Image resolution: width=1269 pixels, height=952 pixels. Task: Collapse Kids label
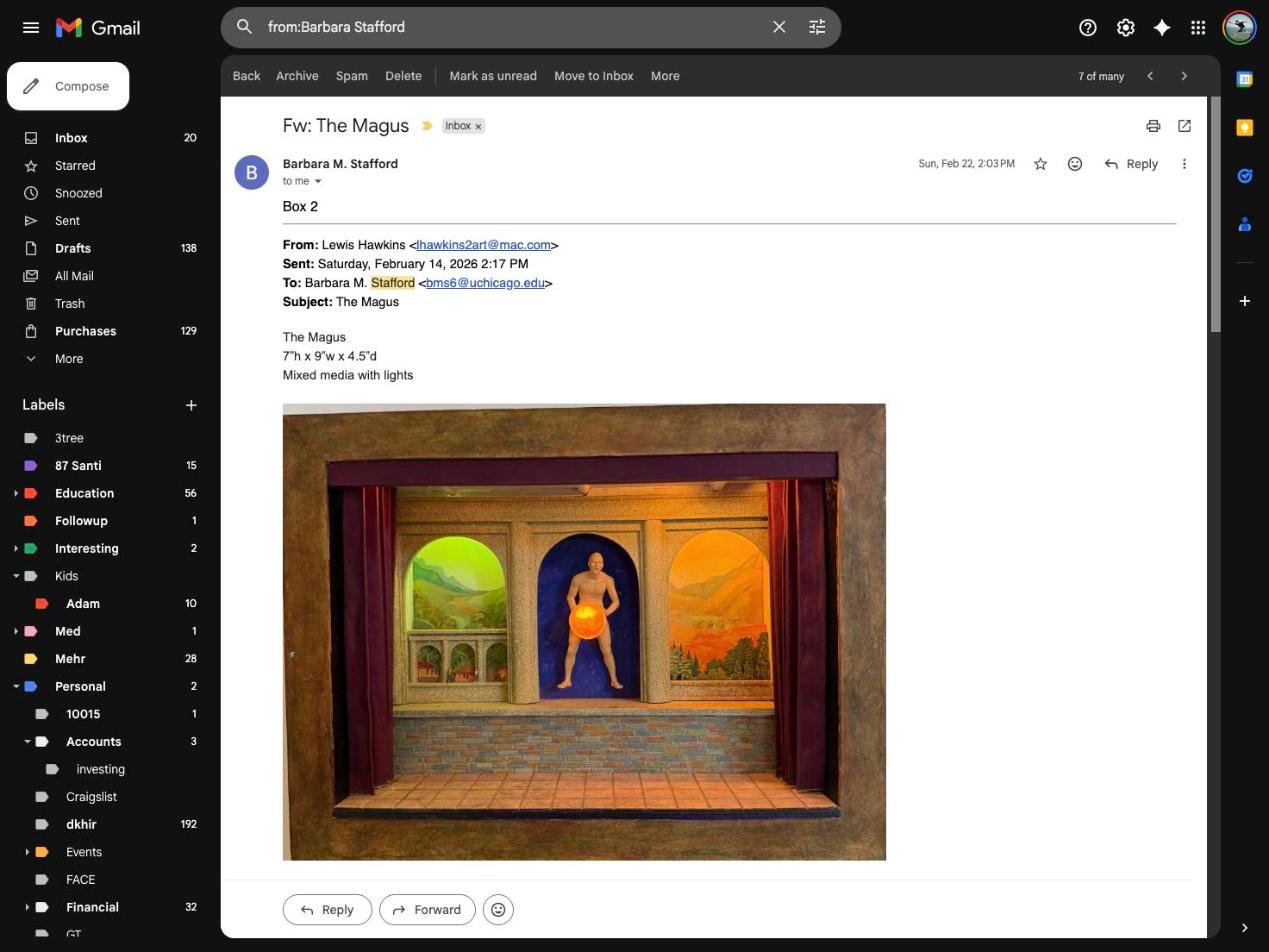(16, 576)
